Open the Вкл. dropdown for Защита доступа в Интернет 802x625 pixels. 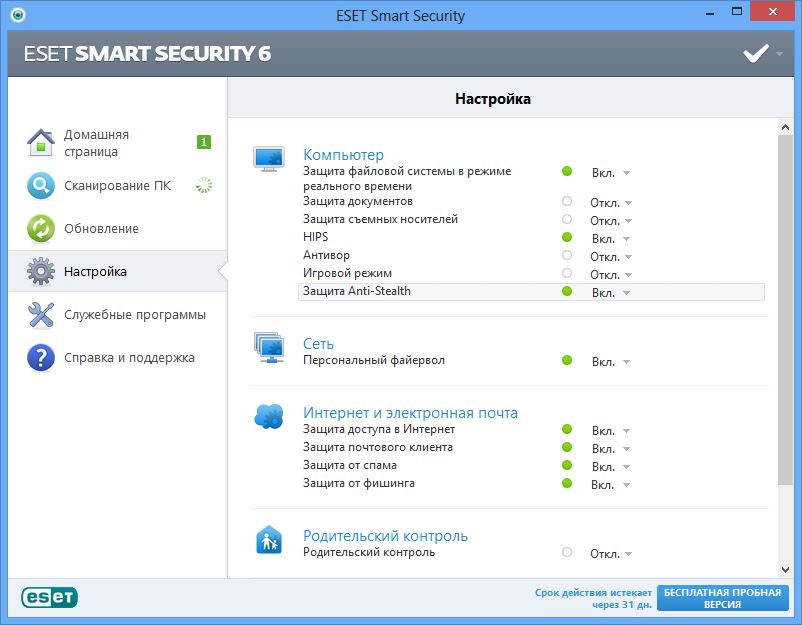[x=611, y=431]
